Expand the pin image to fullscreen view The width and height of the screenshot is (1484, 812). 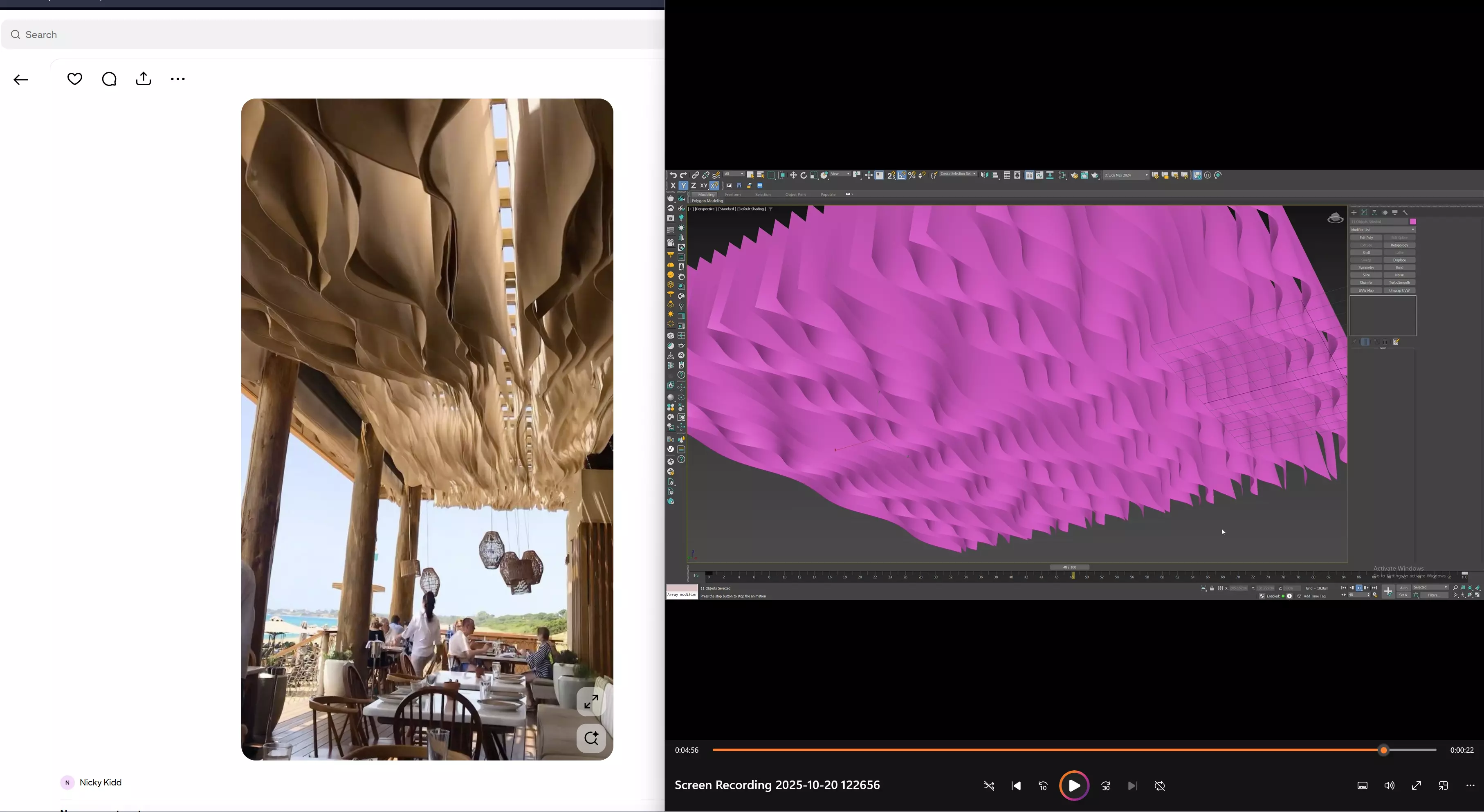tap(591, 702)
